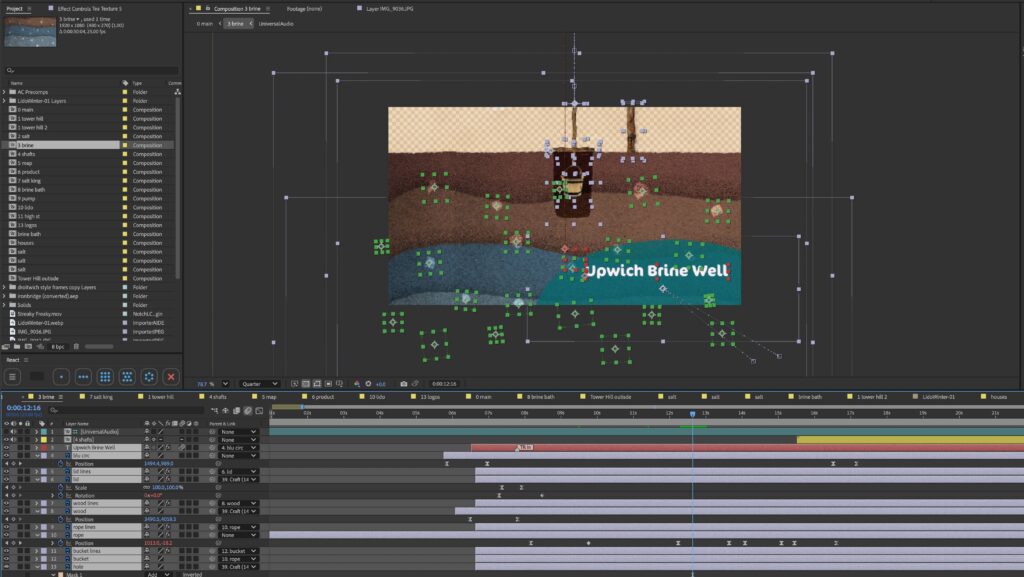
Task: Click the circular dots ring button in React panel
Action: (x=149, y=377)
